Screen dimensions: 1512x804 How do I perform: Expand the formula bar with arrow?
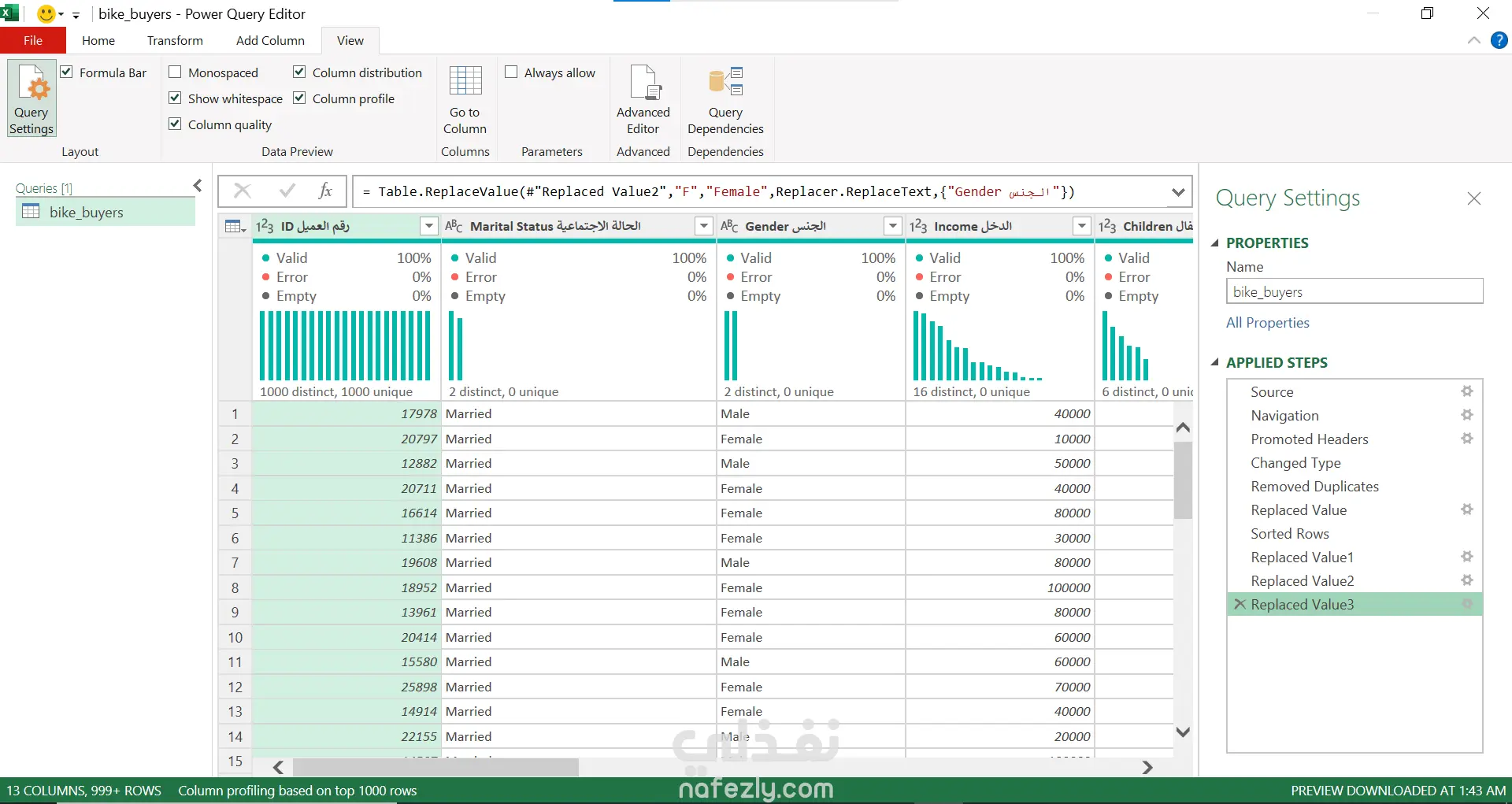[1177, 192]
